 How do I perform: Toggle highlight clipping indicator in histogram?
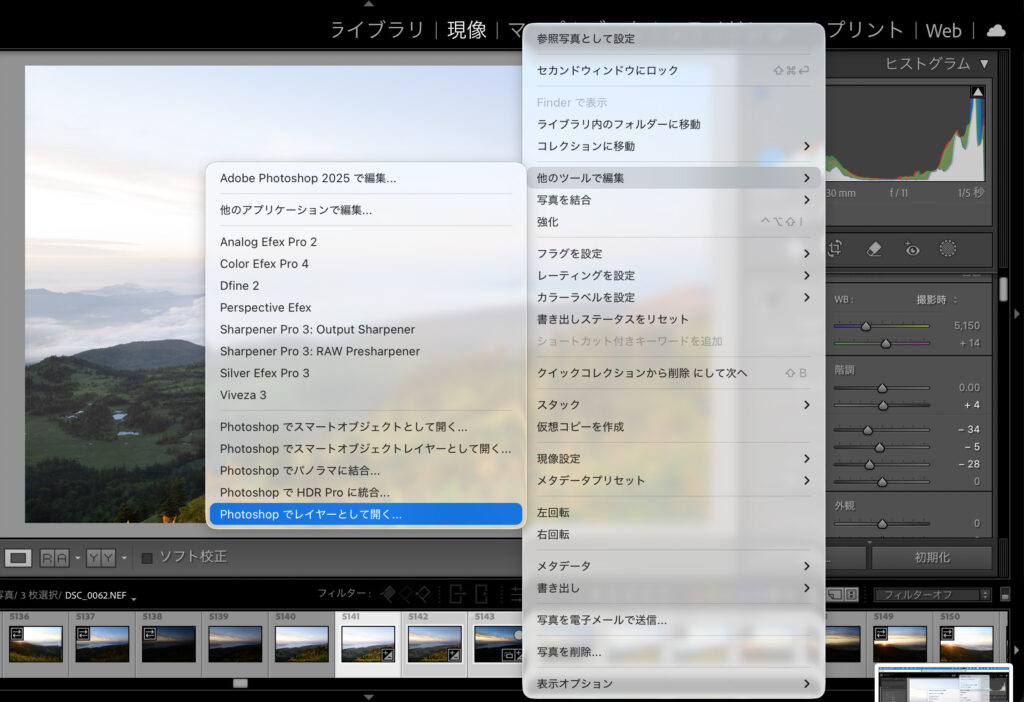[978, 92]
